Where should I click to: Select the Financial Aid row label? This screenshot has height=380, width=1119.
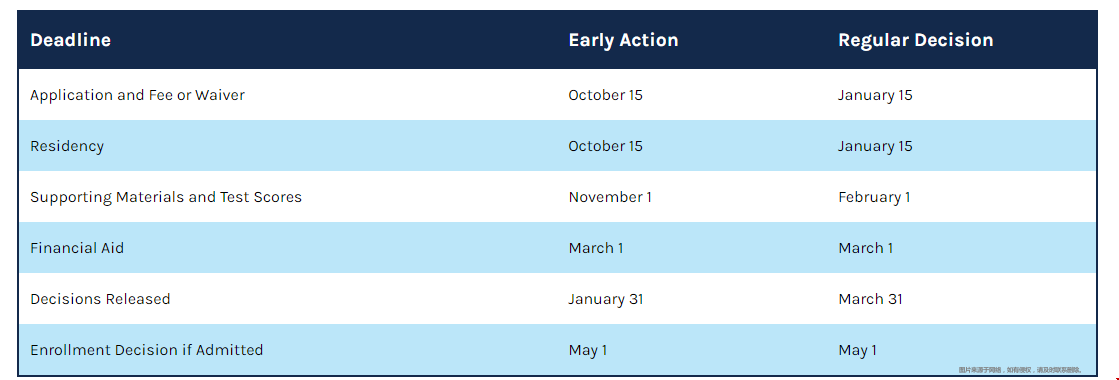click(x=76, y=248)
